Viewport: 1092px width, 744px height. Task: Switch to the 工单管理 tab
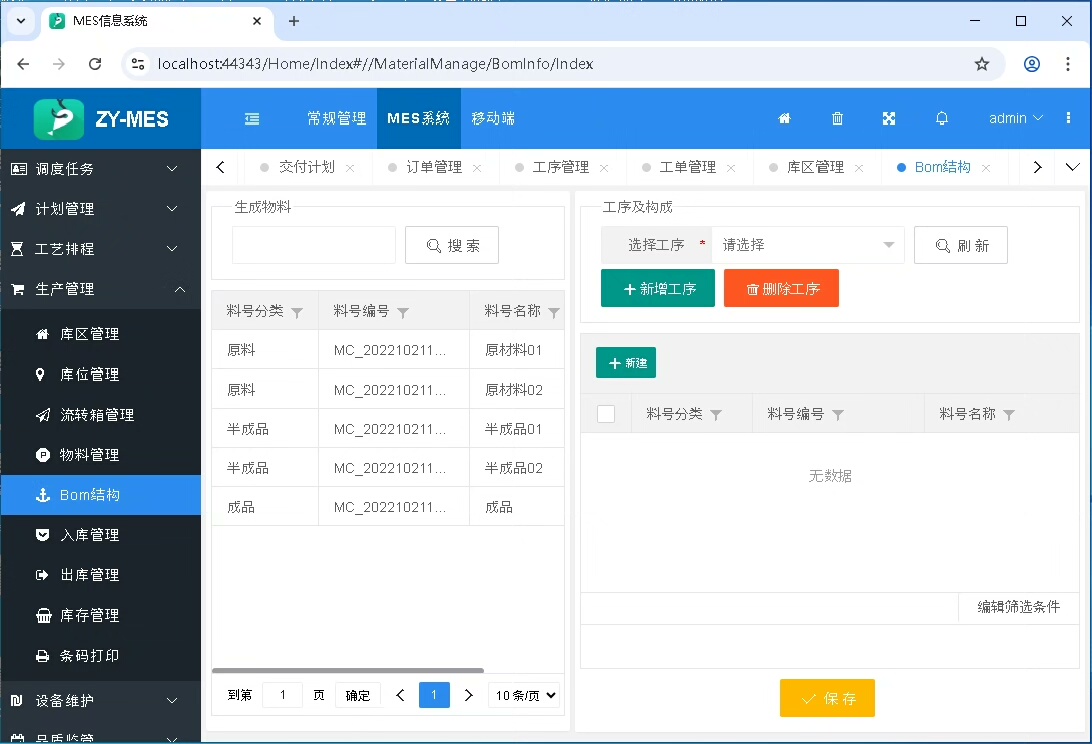click(688, 167)
